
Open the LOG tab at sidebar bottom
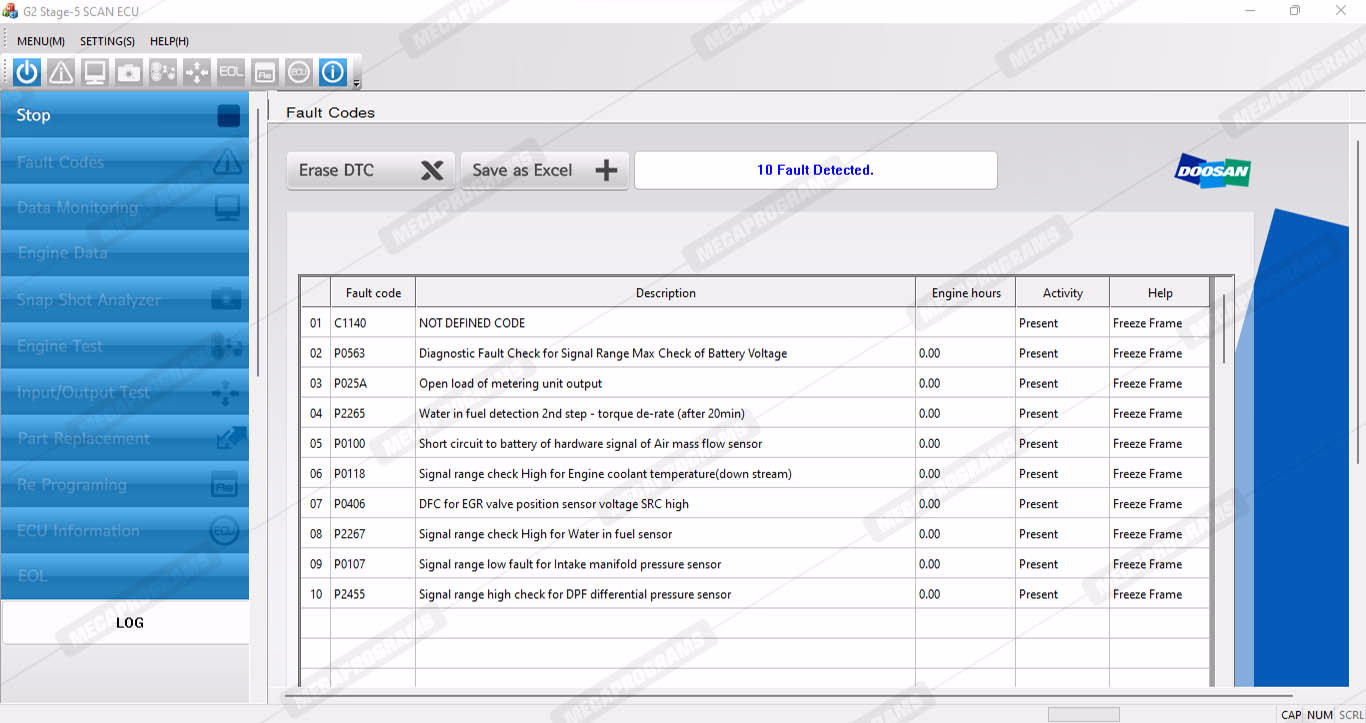[125, 622]
